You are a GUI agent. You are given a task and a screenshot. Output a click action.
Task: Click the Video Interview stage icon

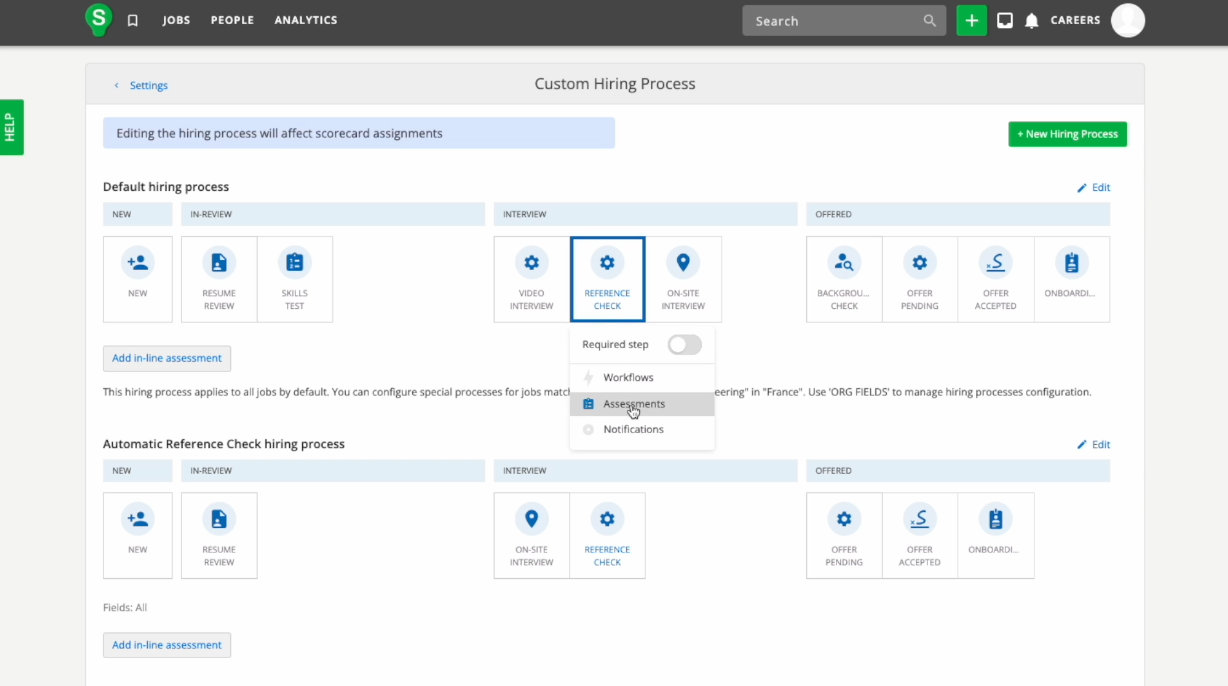[x=531, y=263]
